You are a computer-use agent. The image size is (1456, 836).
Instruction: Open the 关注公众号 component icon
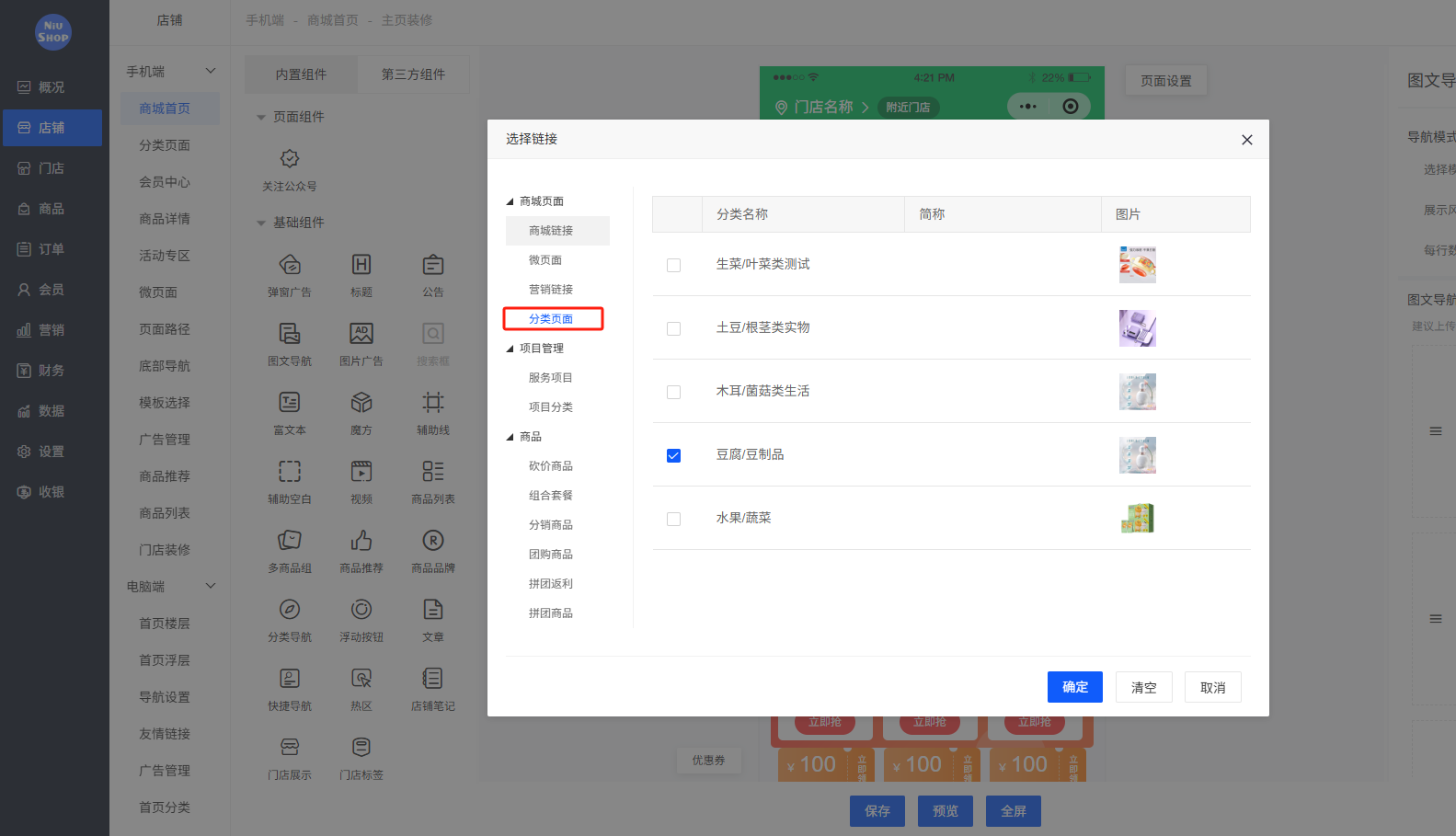[x=290, y=159]
